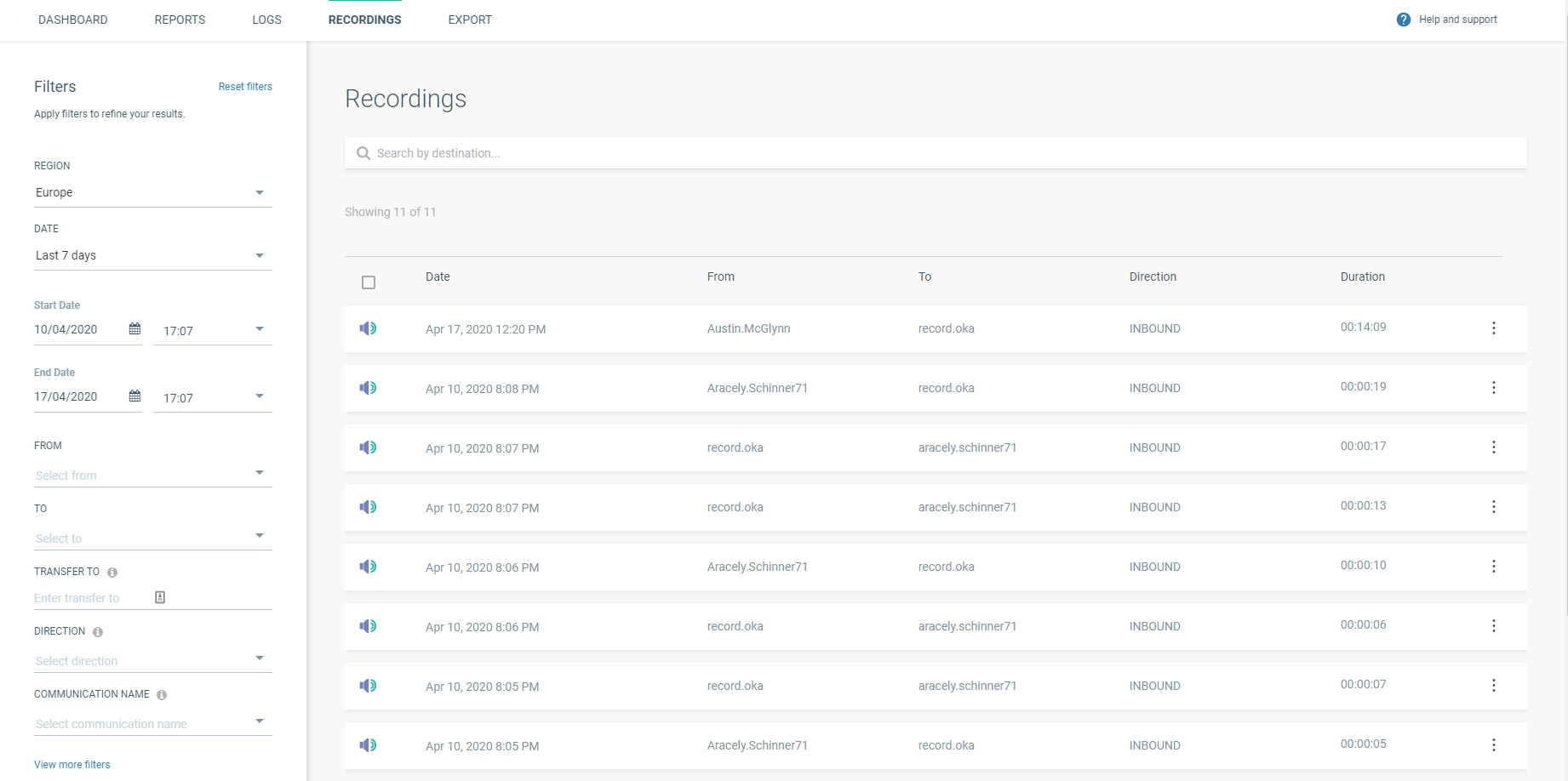Switch to the Dashboard tab
Image resolution: width=1568 pixels, height=781 pixels.
point(73,20)
